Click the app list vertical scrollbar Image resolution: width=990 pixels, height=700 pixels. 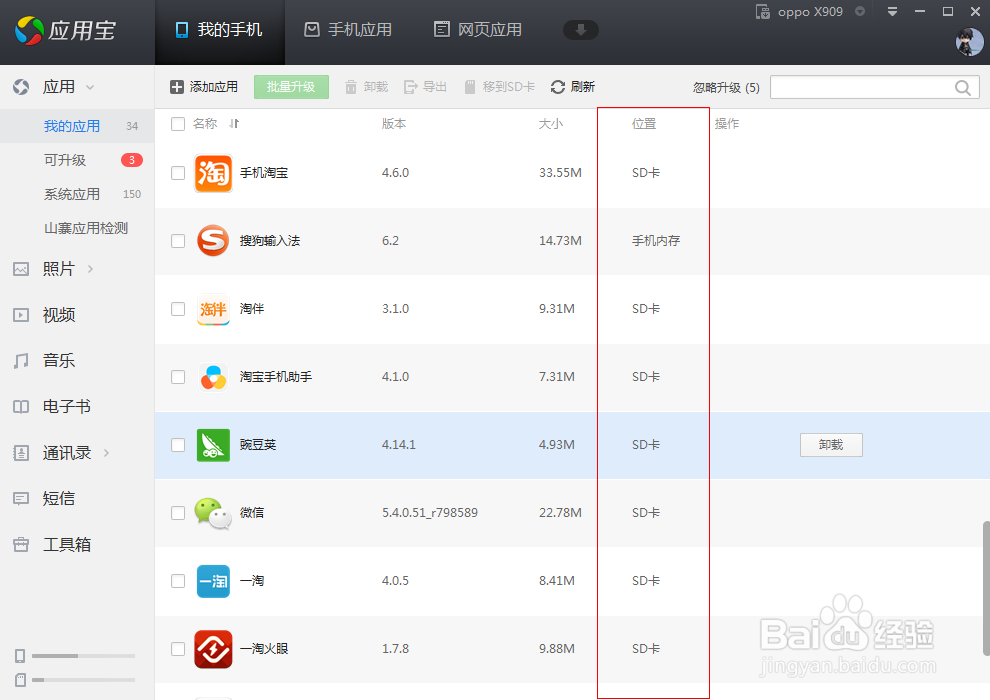click(986, 588)
